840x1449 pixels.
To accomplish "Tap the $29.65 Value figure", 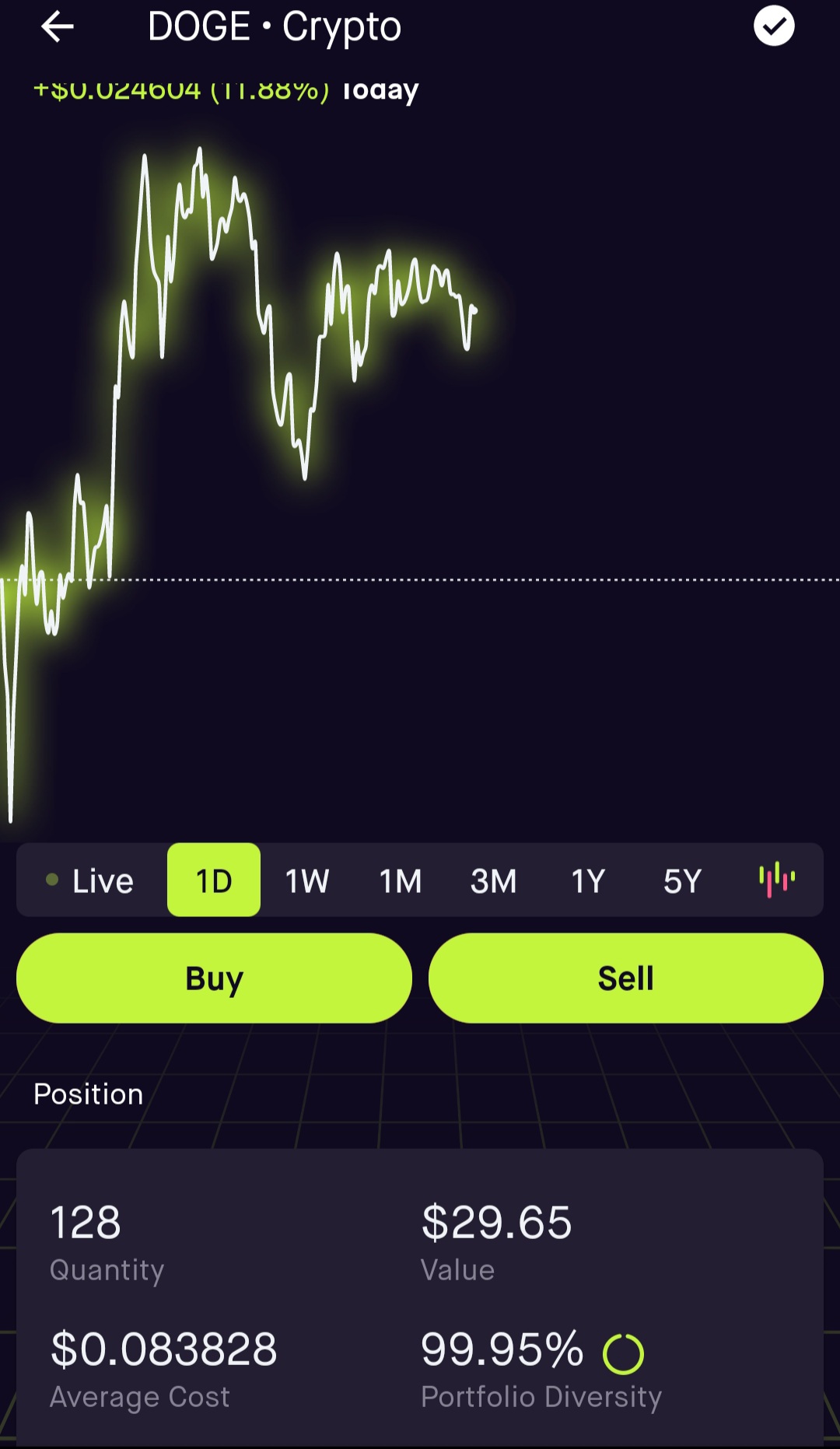I will [x=496, y=1222].
